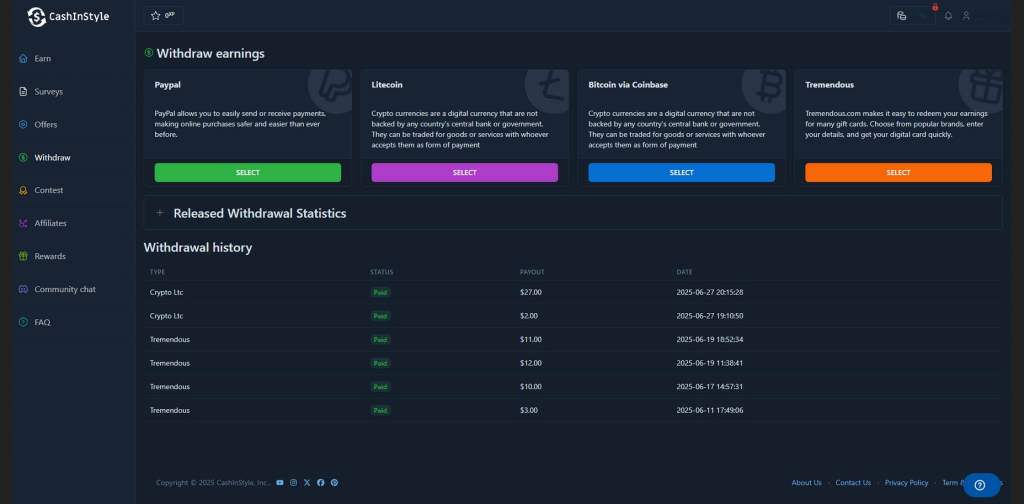Click the Withdrawal history heading
Image resolution: width=1024 pixels, height=504 pixels.
(x=198, y=247)
